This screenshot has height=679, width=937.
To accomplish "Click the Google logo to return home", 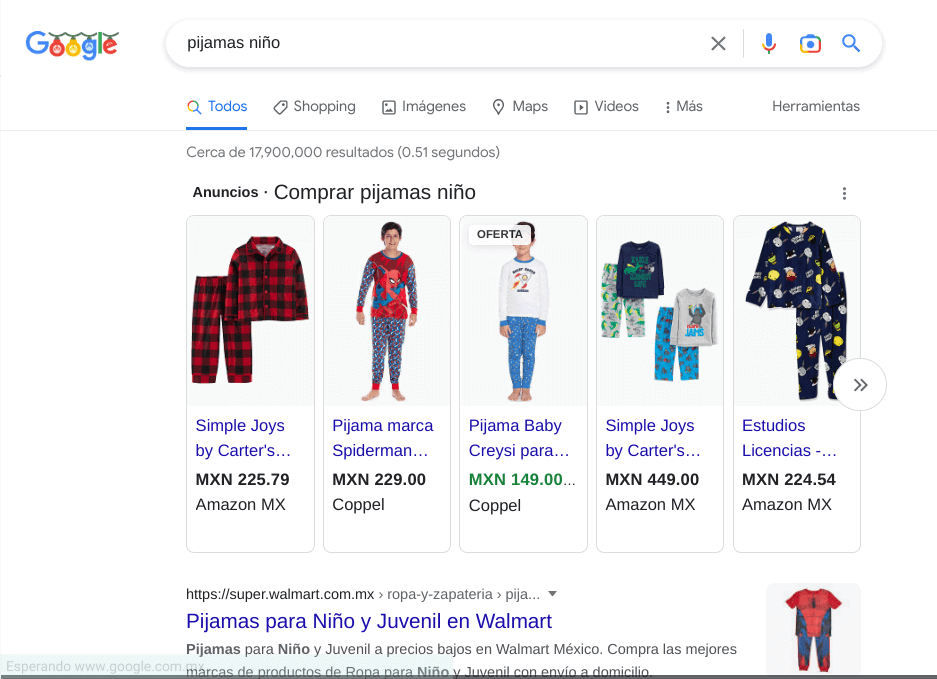I will [71, 44].
